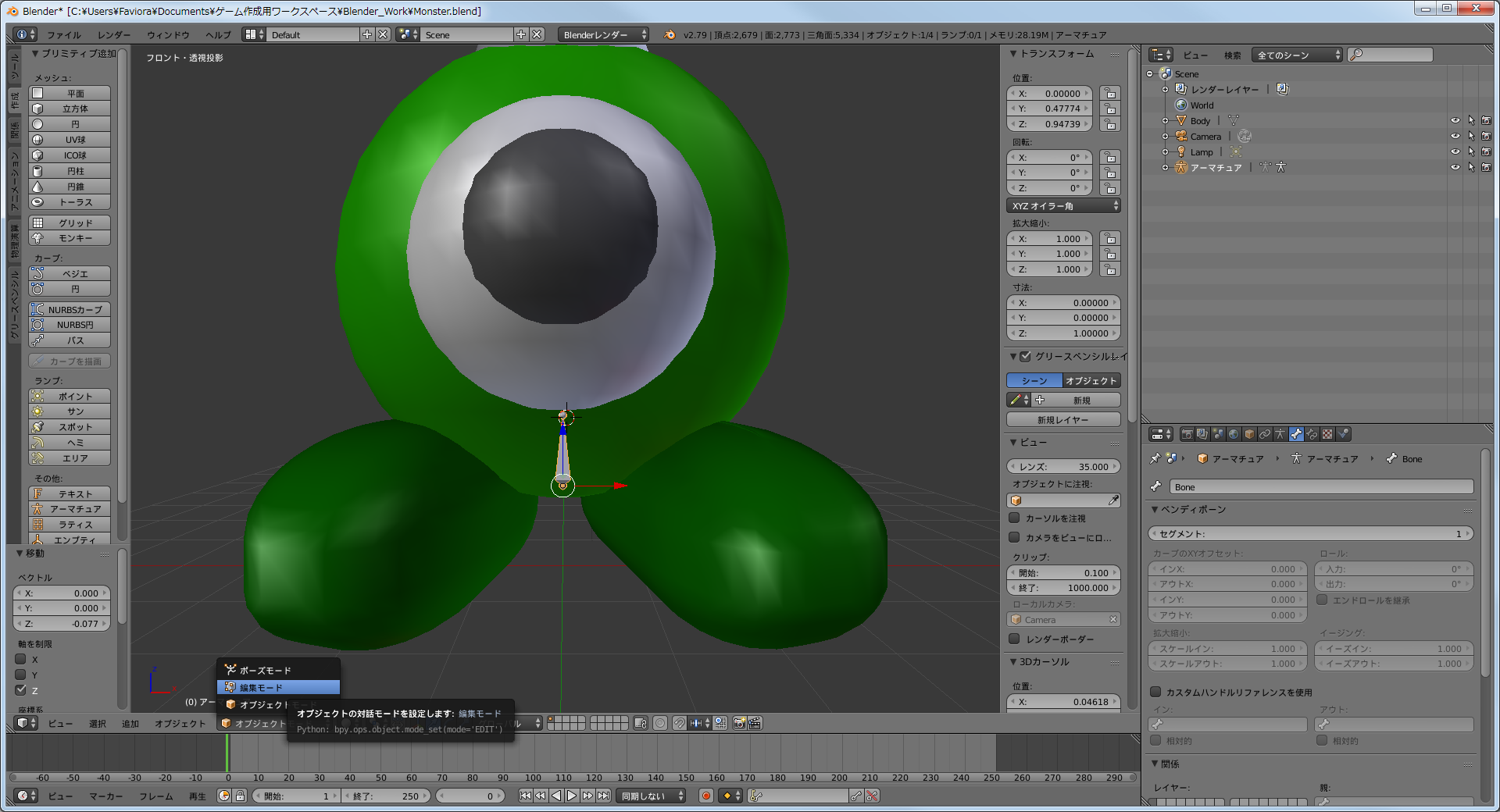The image size is (1500, 812).
Task: Toggle the Z axis constraint checkbox
Action: tap(21, 690)
